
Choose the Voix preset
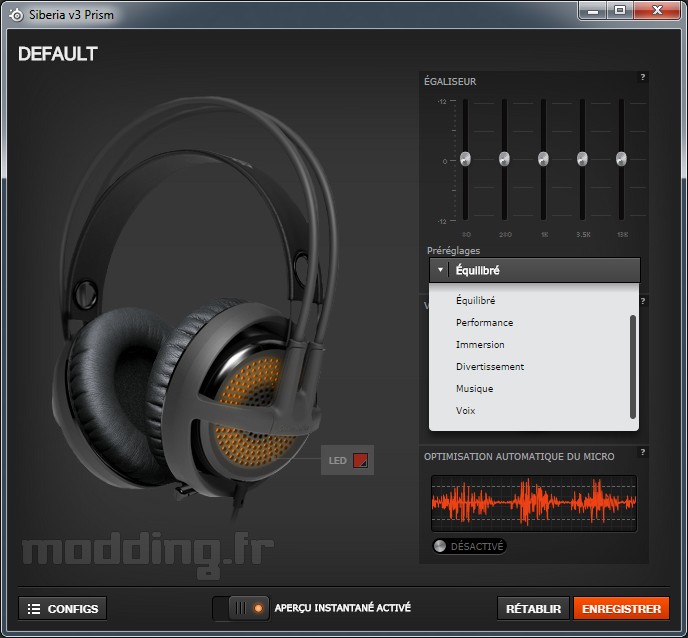coord(465,411)
